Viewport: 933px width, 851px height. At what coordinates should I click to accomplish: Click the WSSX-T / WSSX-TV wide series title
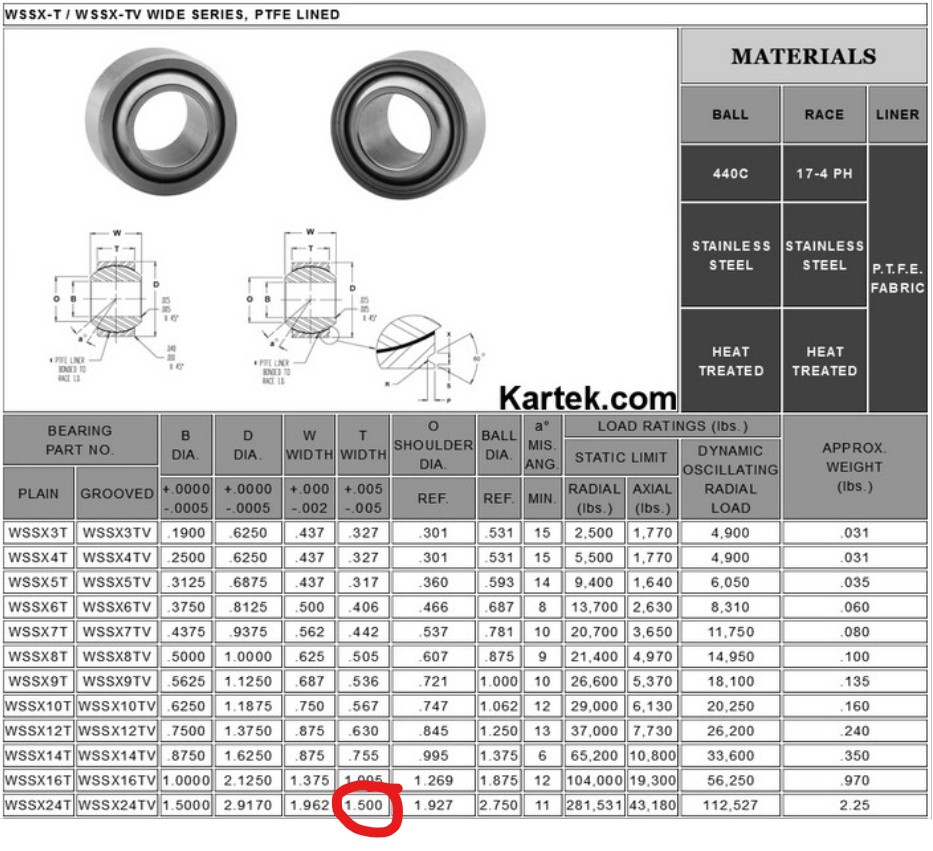[173, 14]
